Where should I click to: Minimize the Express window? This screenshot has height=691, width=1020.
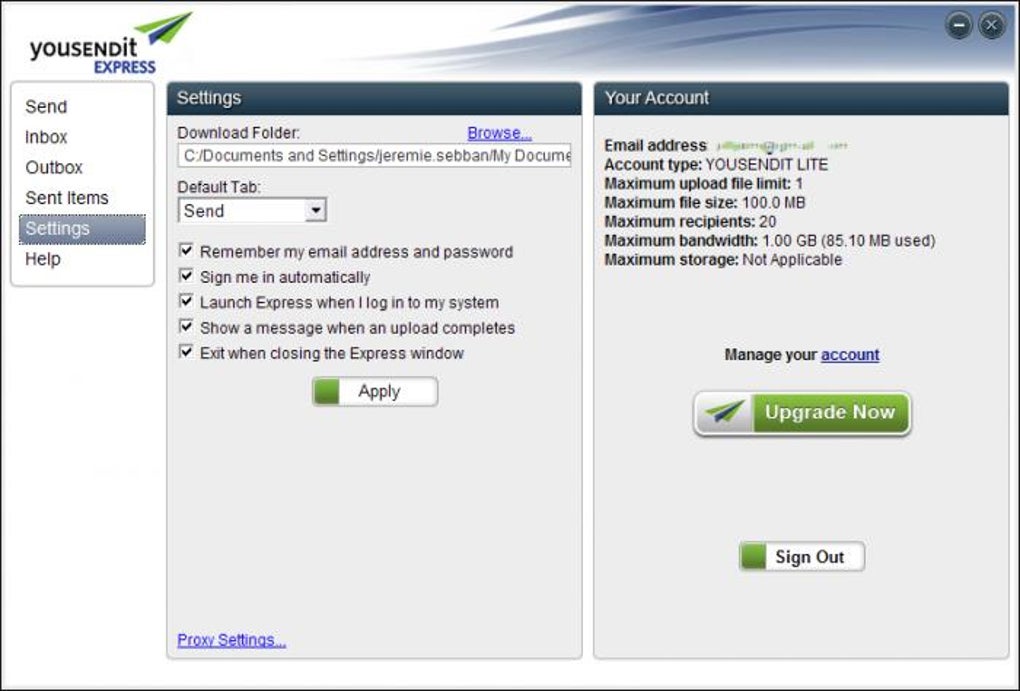959,26
